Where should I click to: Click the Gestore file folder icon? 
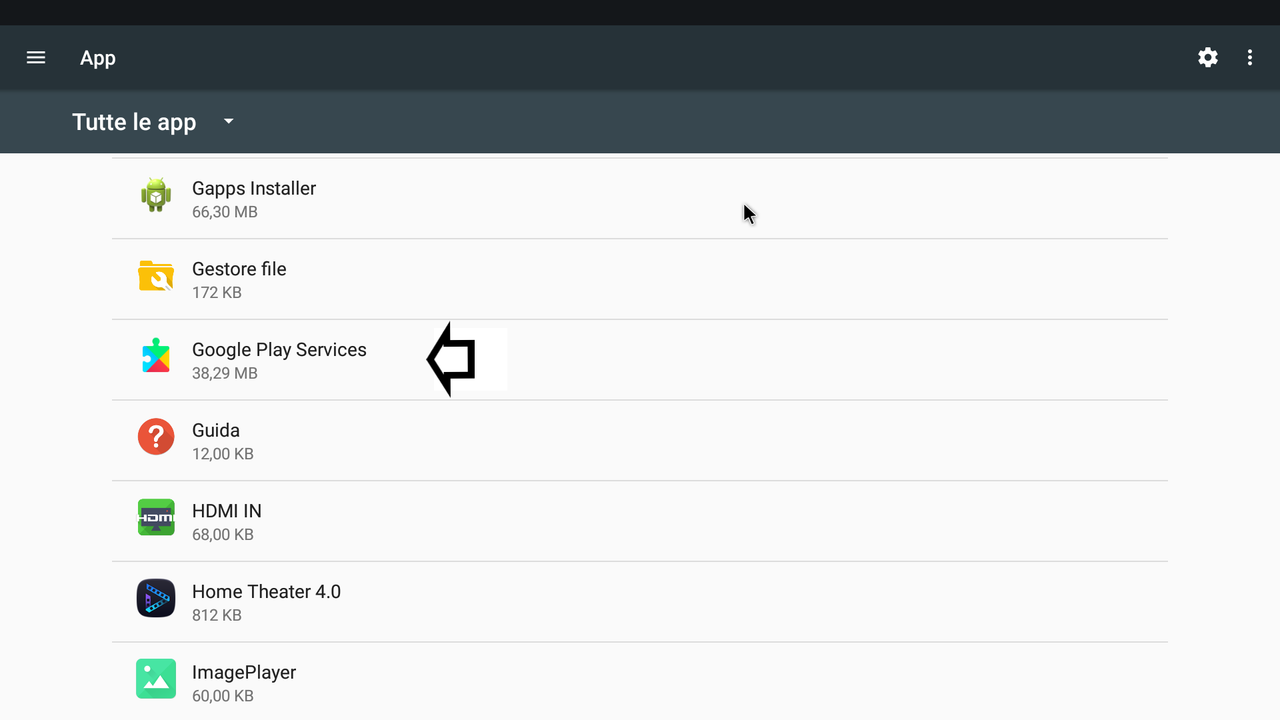coord(156,276)
